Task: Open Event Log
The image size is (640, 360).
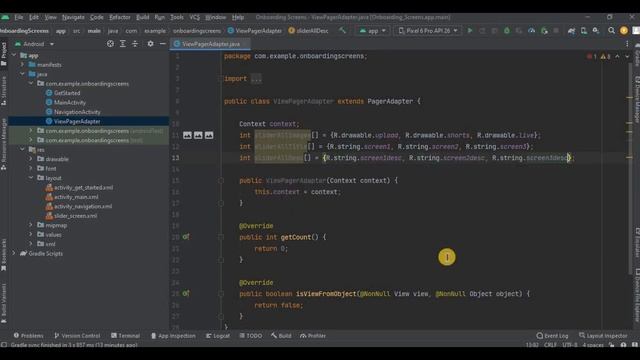Action: (x=552, y=336)
